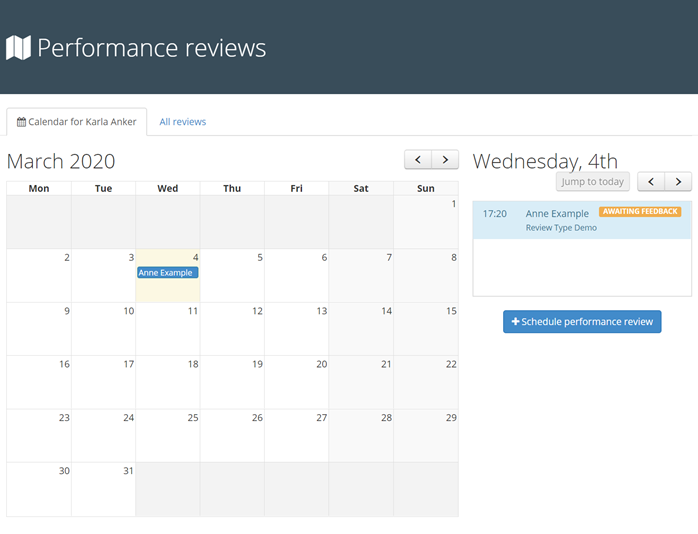Go to previous month using left chevron
This screenshot has height=534, width=698.
pyautogui.click(x=418, y=160)
